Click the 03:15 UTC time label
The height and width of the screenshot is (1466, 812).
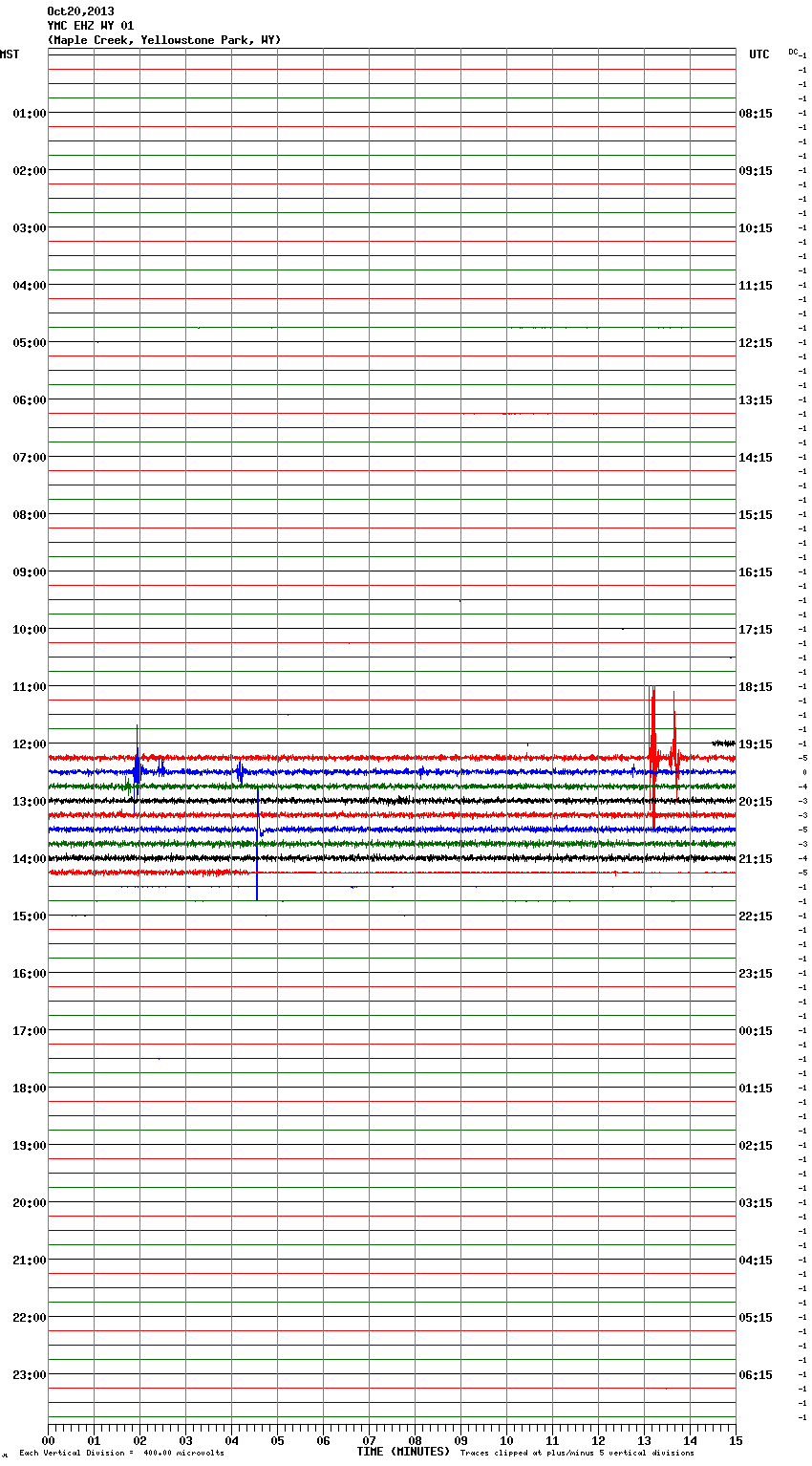[756, 1203]
